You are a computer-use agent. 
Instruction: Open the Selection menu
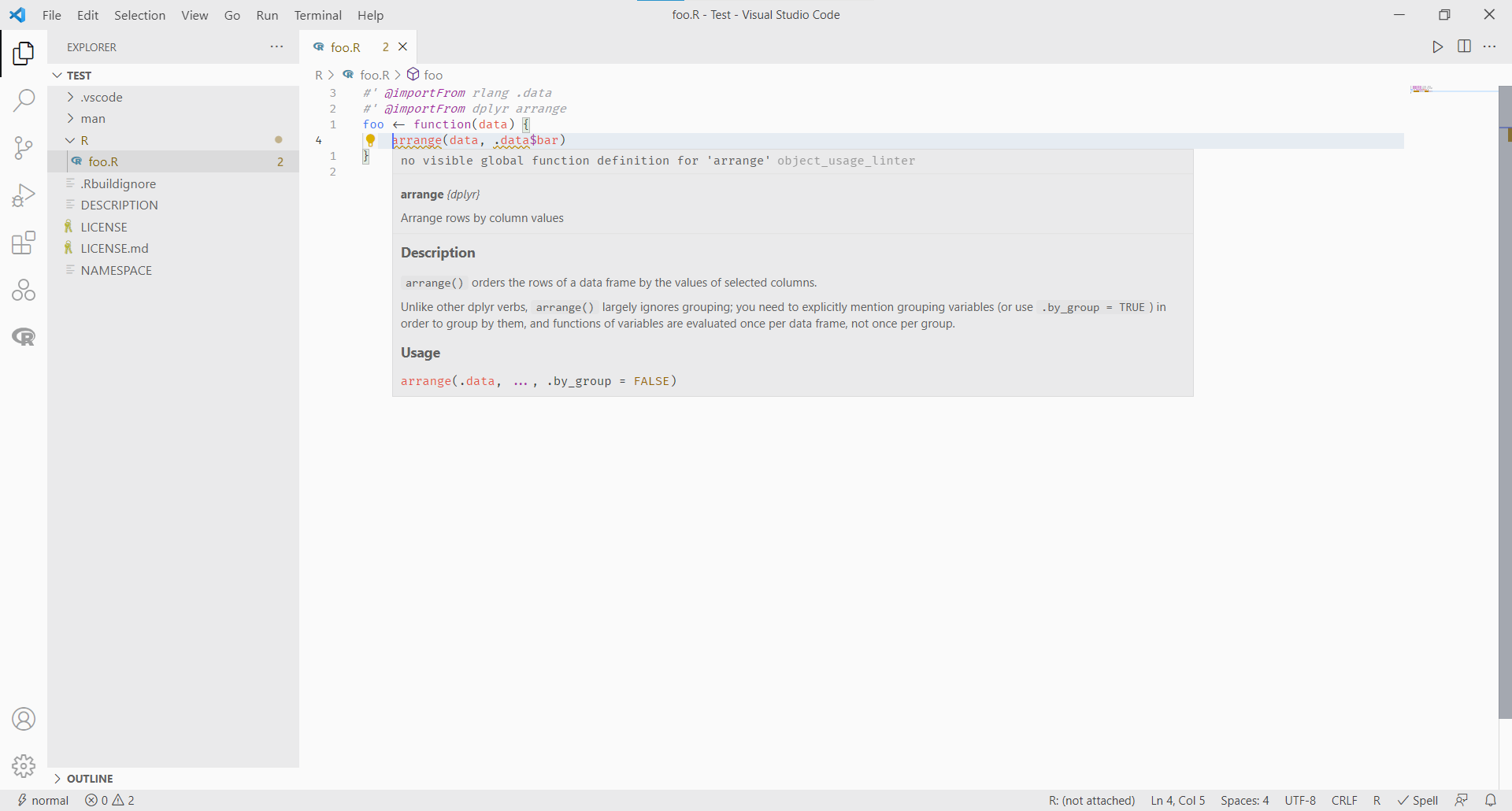pos(140,15)
